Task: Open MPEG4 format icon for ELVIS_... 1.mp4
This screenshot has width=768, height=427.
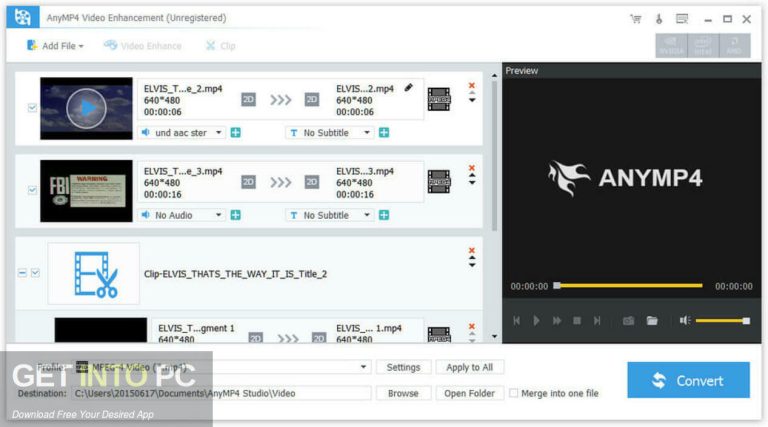Action: (x=439, y=334)
